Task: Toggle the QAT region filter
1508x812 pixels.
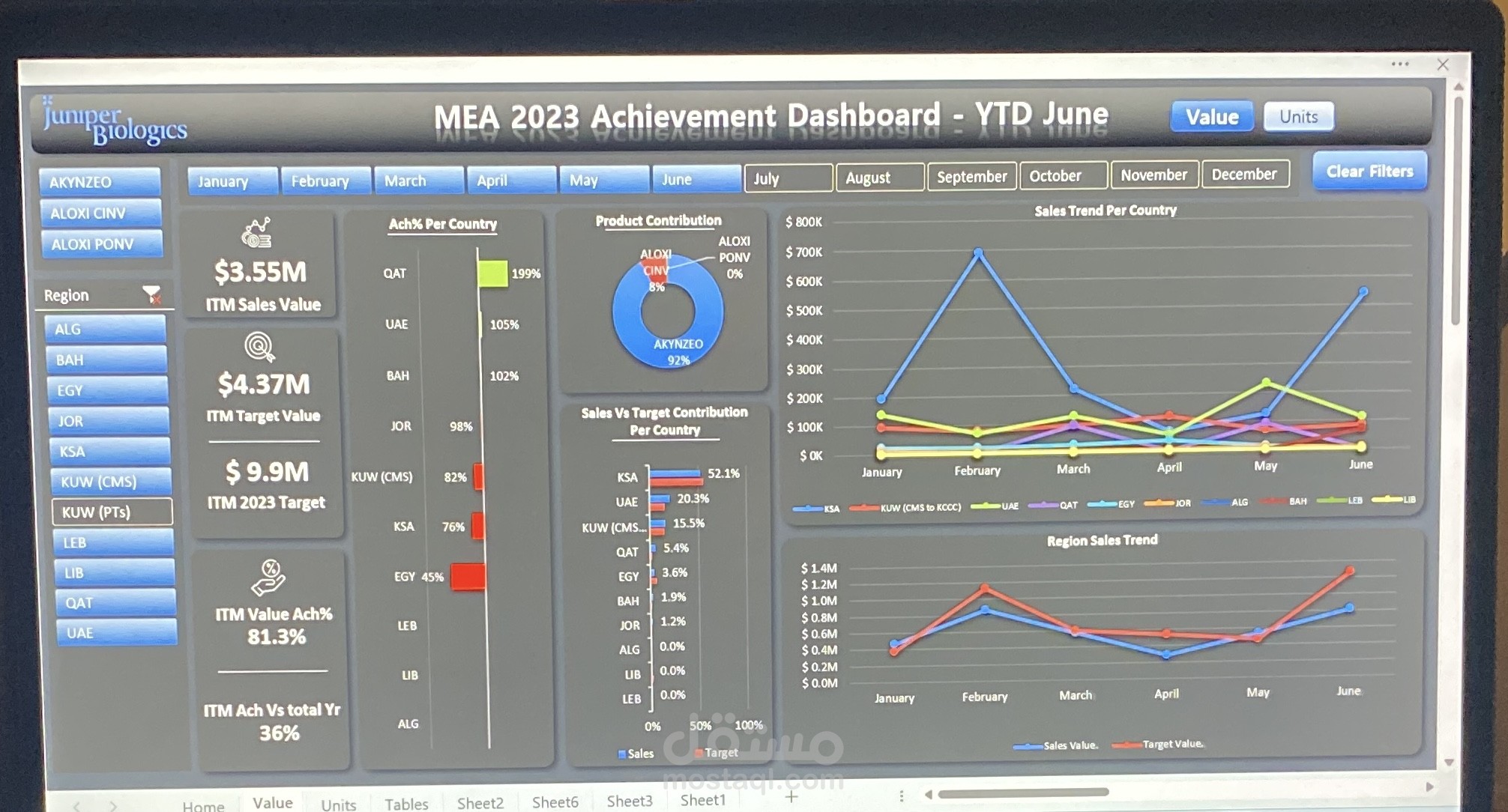Action: pyautogui.click(x=116, y=603)
